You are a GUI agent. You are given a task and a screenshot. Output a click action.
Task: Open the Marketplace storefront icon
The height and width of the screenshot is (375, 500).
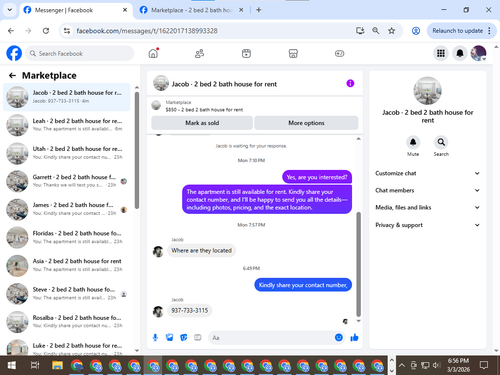(293, 53)
